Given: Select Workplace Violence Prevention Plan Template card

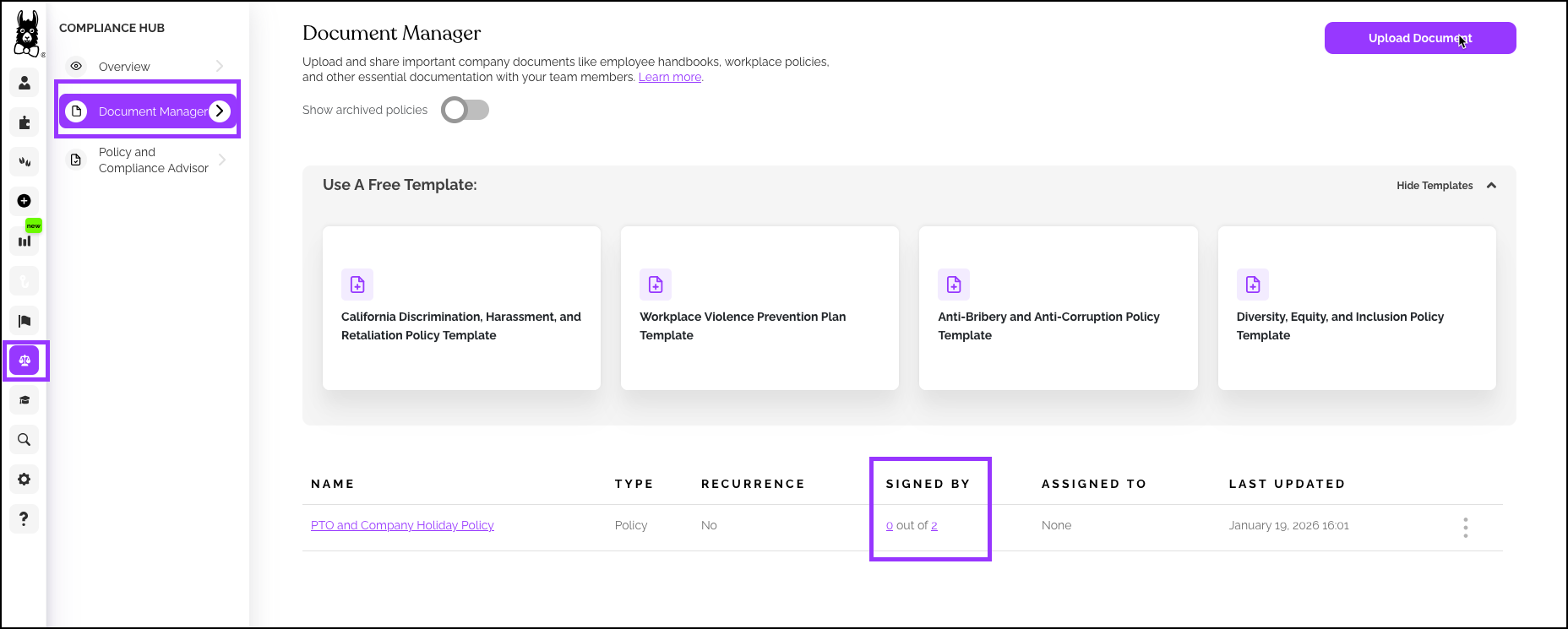Looking at the screenshot, I should pos(759,308).
